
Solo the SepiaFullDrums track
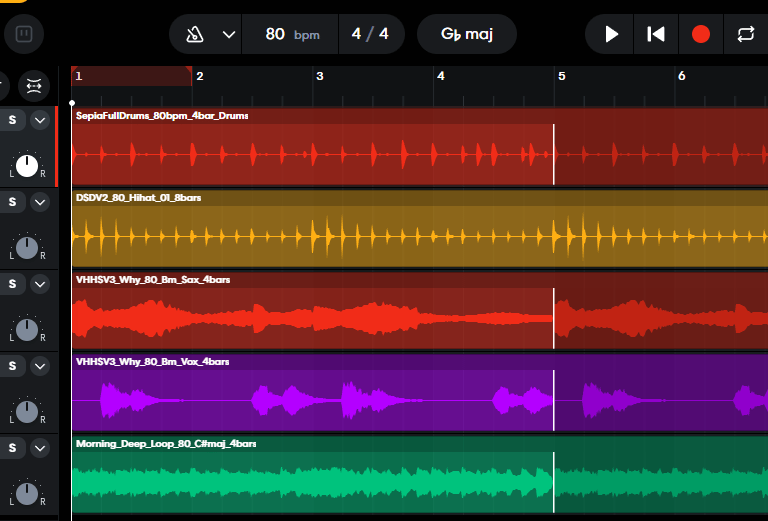coord(12,120)
